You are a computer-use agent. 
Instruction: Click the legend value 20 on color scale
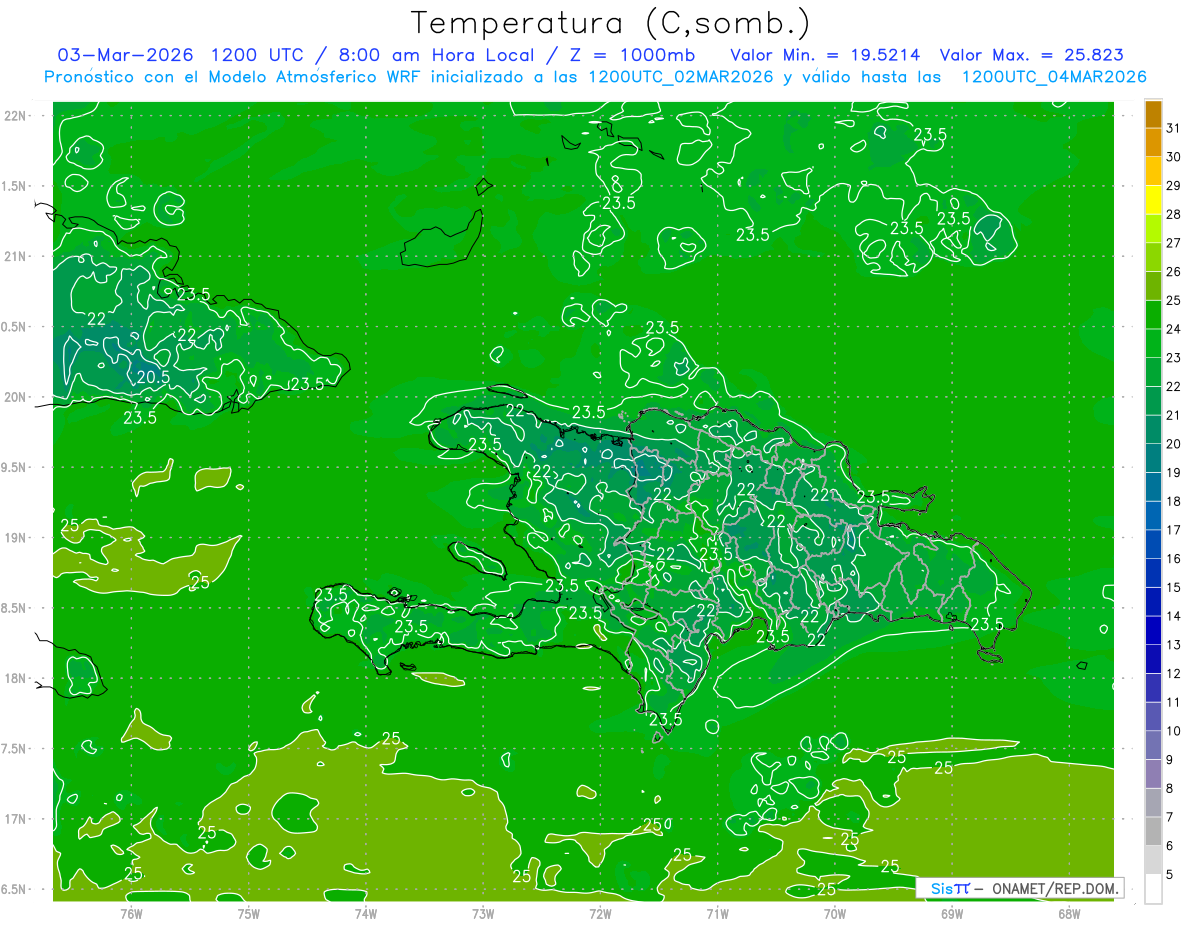[1174, 444]
